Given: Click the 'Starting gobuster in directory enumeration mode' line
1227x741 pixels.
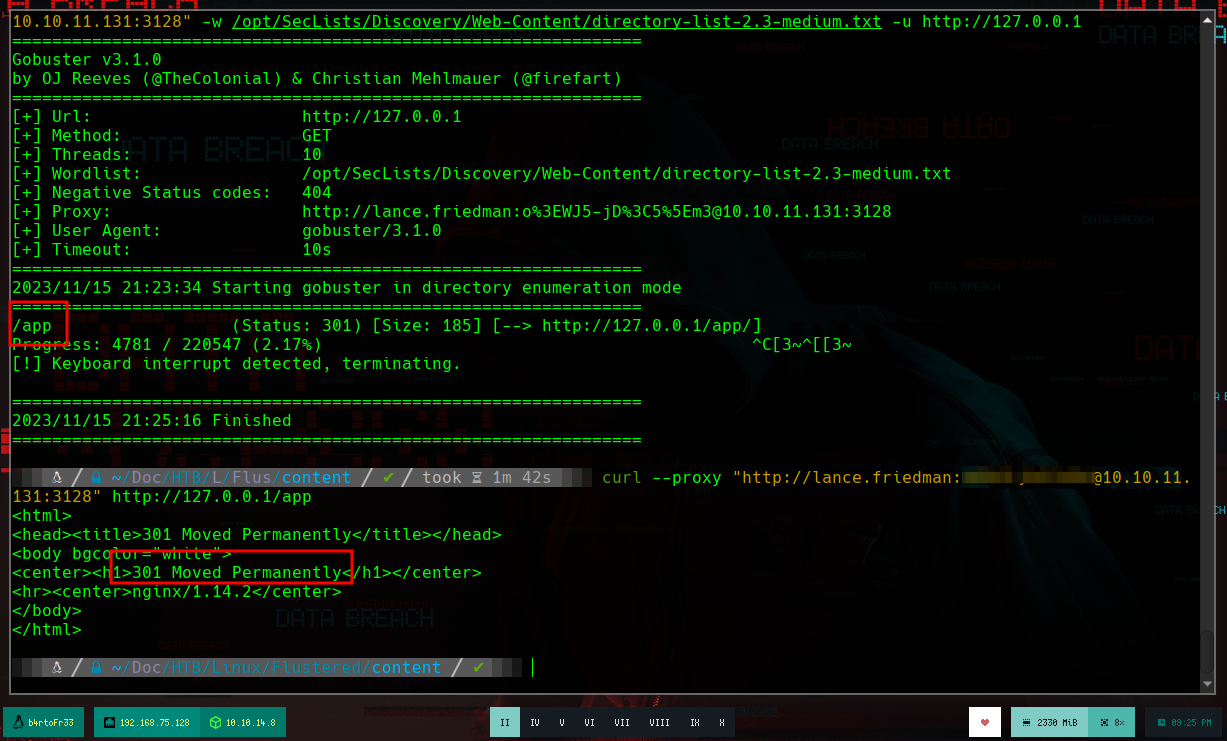Looking at the screenshot, I should (347, 288).
